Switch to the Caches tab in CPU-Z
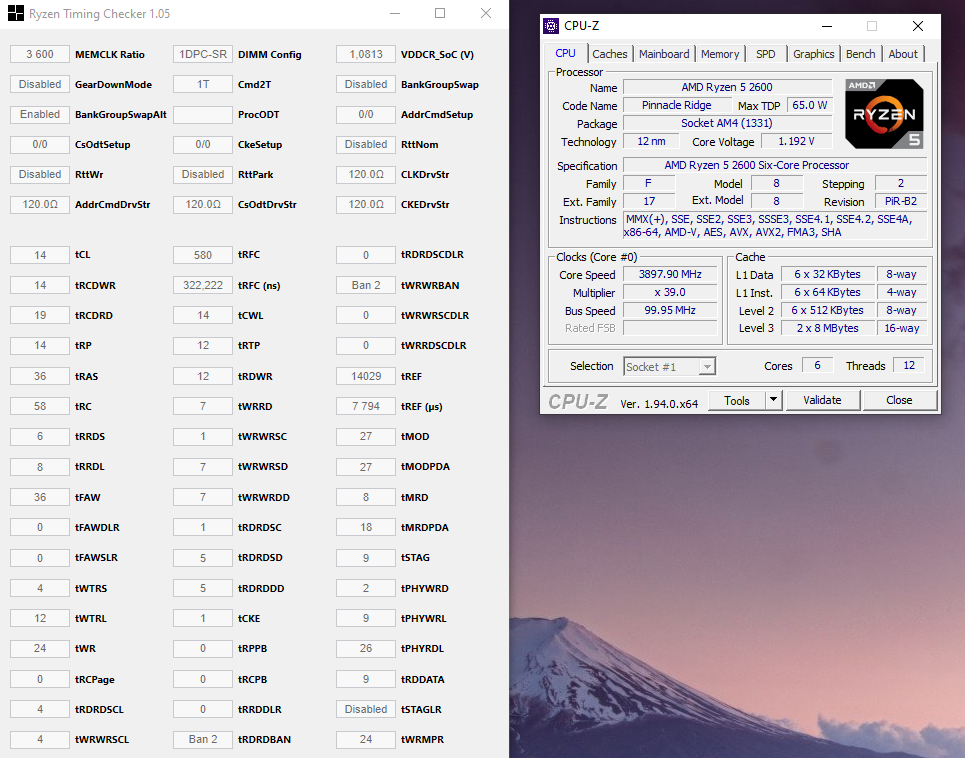The image size is (965, 758). 609,54
